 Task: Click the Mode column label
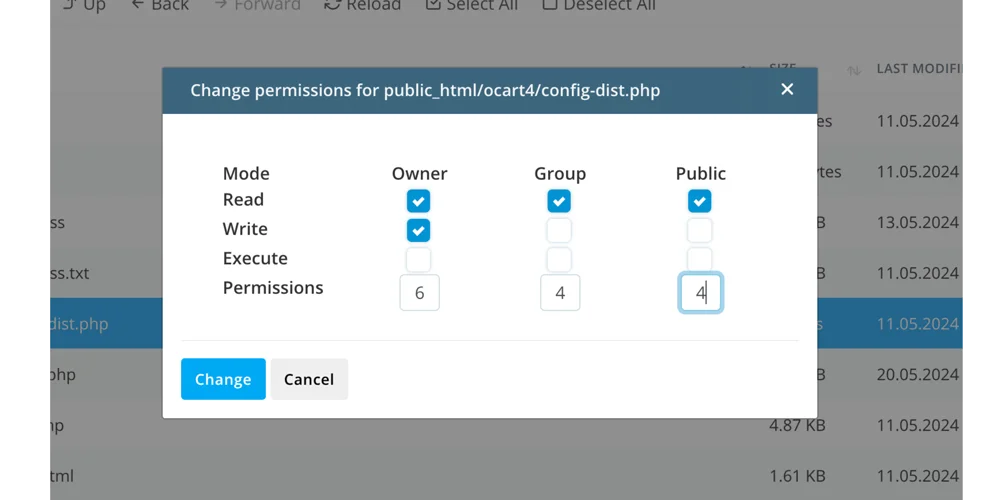(x=246, y=173)
